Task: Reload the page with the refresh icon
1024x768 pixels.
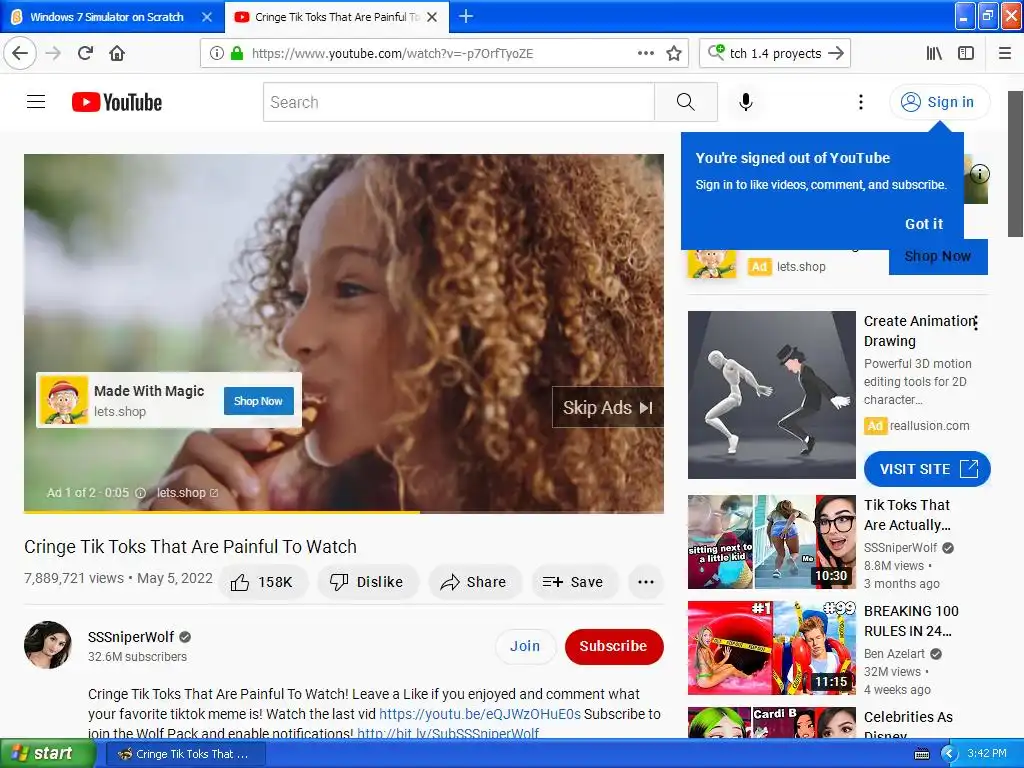Action: coord(85,53)
